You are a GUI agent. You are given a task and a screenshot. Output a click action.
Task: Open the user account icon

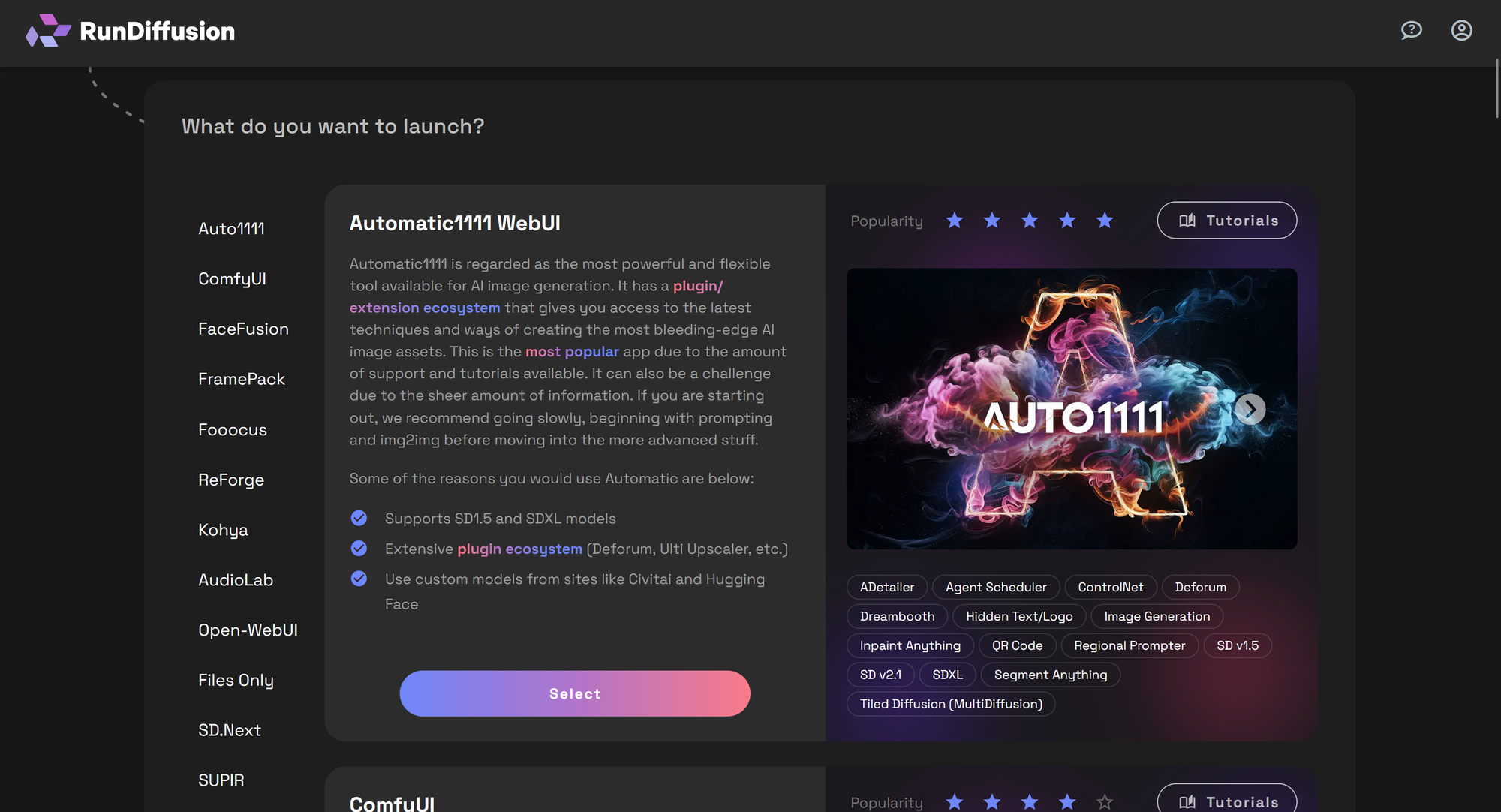coord(1461,30)
